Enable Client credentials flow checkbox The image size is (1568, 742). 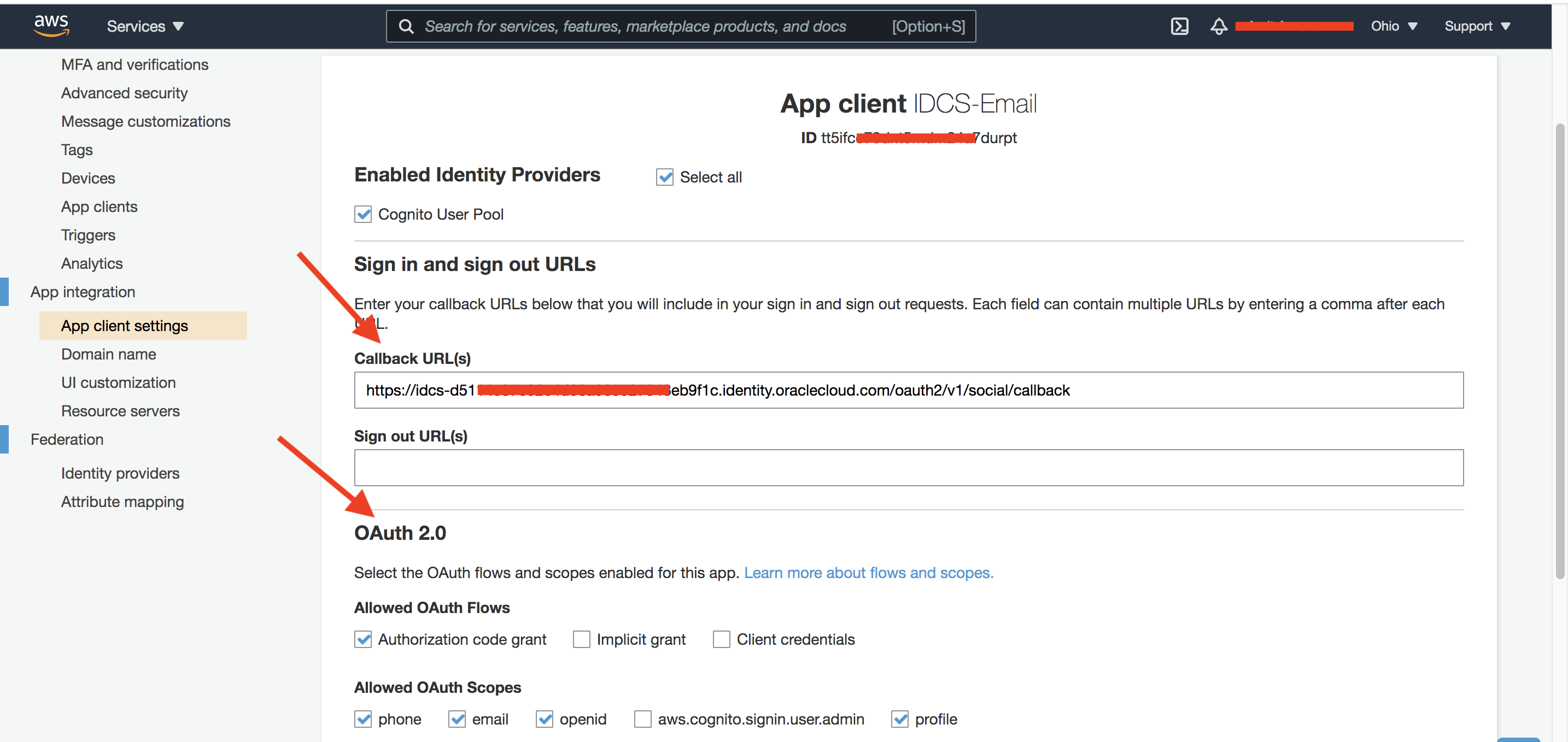pos(721,639)
